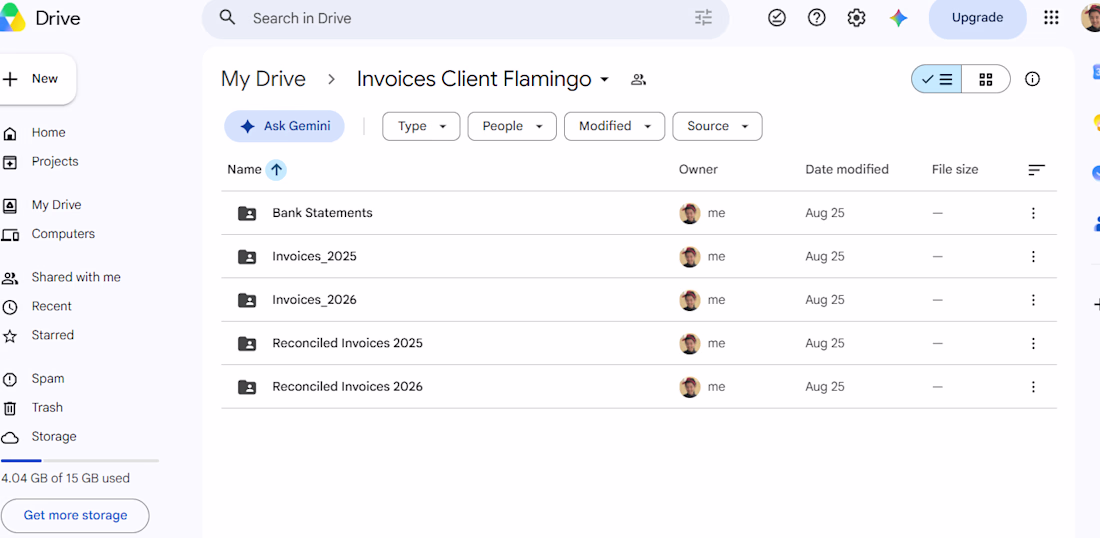Image resolution: width=1100 pixels, height=538 pixels.
Task: Click the Search in Drive field
Action: (x=465, y=18)
